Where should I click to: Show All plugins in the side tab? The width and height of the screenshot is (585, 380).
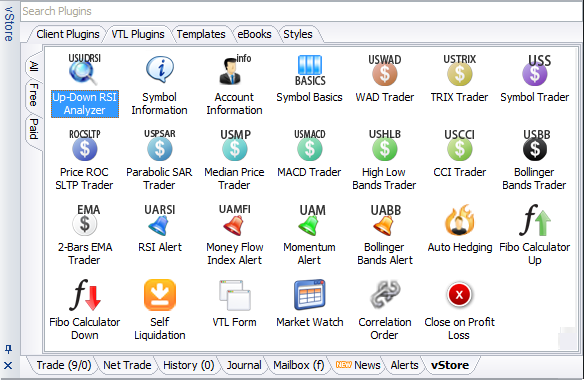point(34,66)
